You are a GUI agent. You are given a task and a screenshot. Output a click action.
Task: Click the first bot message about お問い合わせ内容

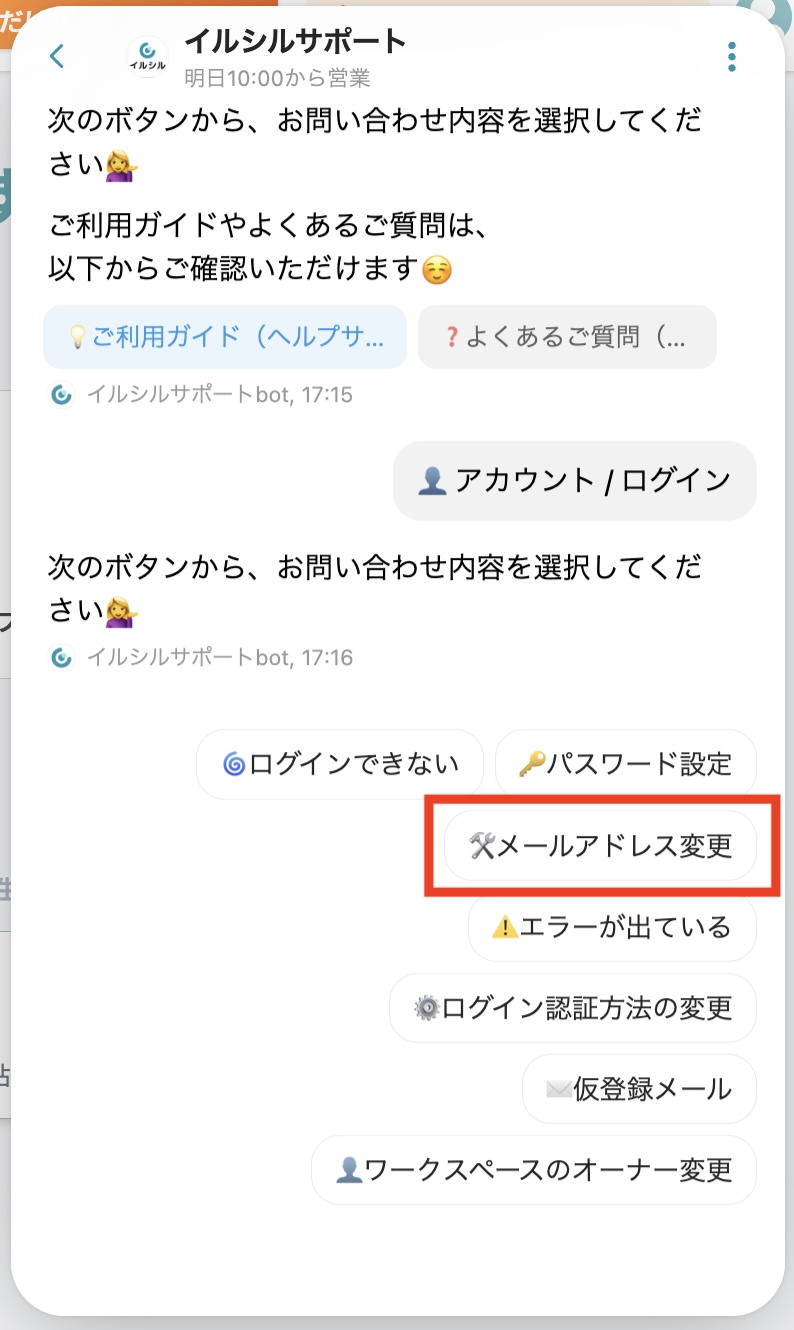[375, 141]
